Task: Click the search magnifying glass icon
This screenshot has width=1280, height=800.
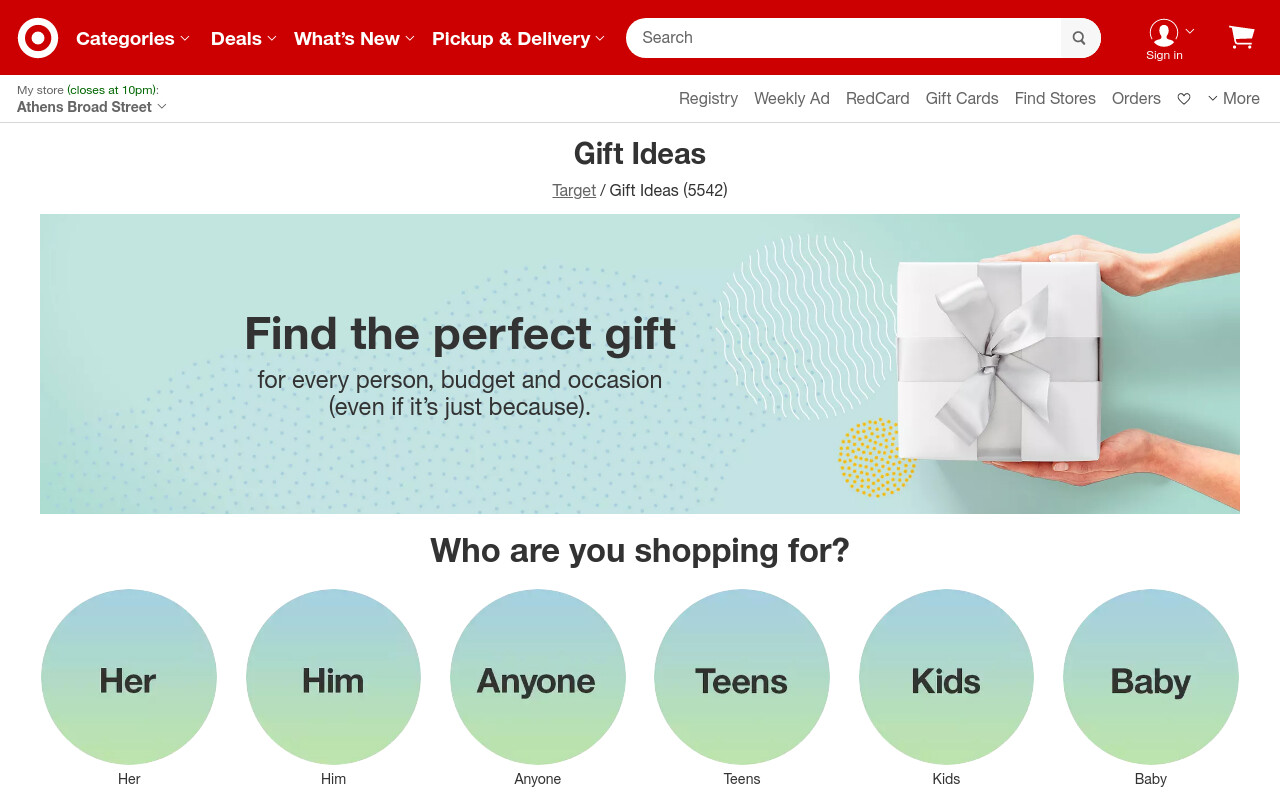Action: [1079, 38]
